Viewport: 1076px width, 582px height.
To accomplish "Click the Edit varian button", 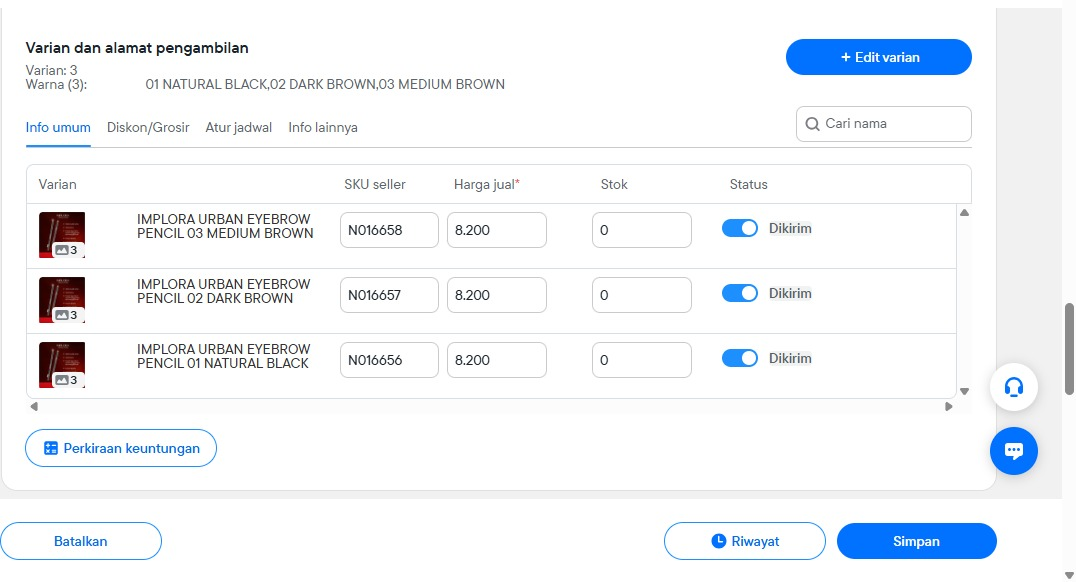I will (878, 57).
